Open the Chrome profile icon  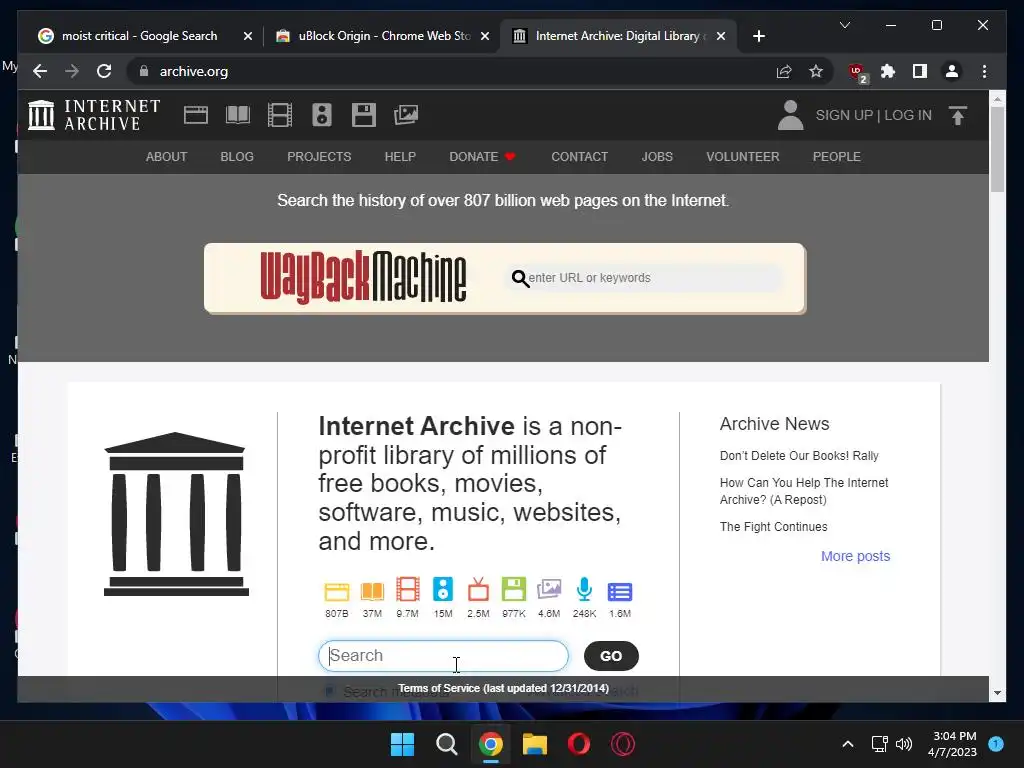pos(952,71)
